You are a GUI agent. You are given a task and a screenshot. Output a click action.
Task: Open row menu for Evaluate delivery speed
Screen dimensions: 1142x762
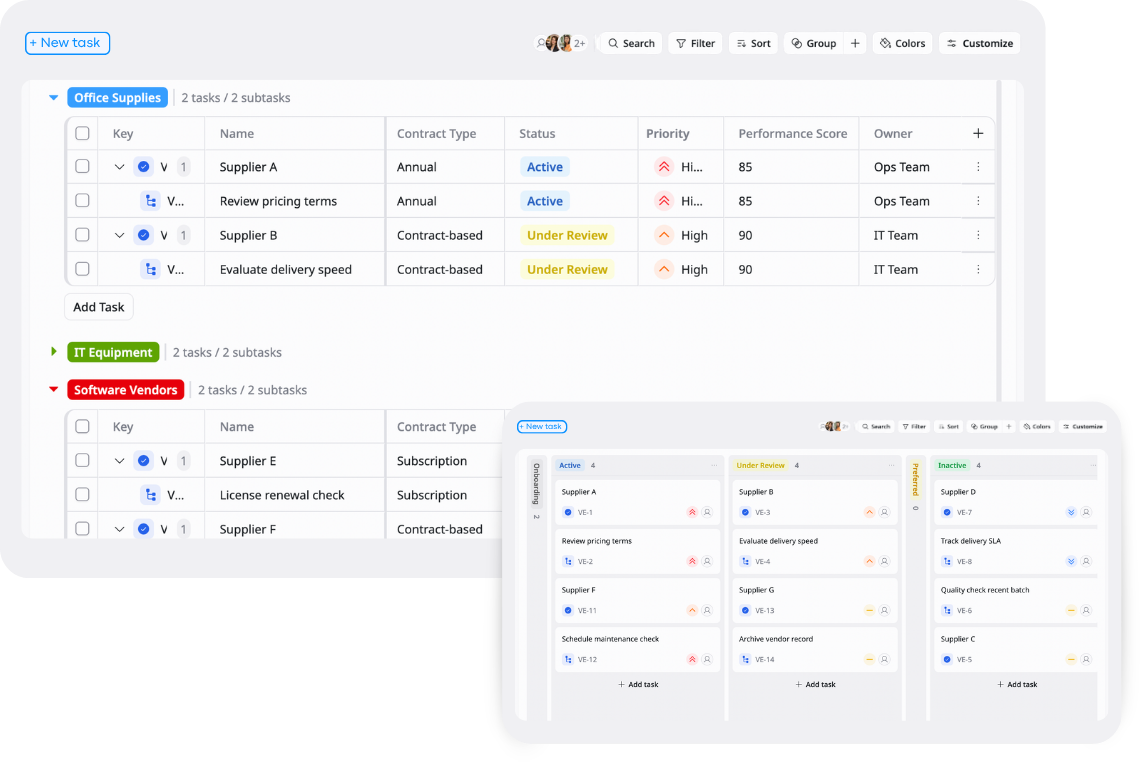click(x=978, y=270)
